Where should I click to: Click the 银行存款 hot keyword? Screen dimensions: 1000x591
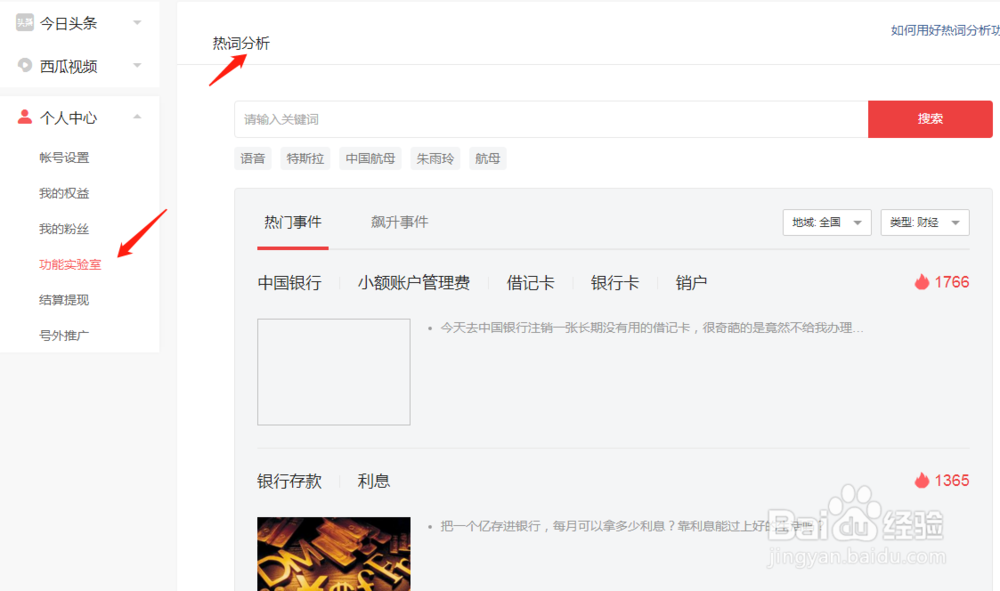290,481
